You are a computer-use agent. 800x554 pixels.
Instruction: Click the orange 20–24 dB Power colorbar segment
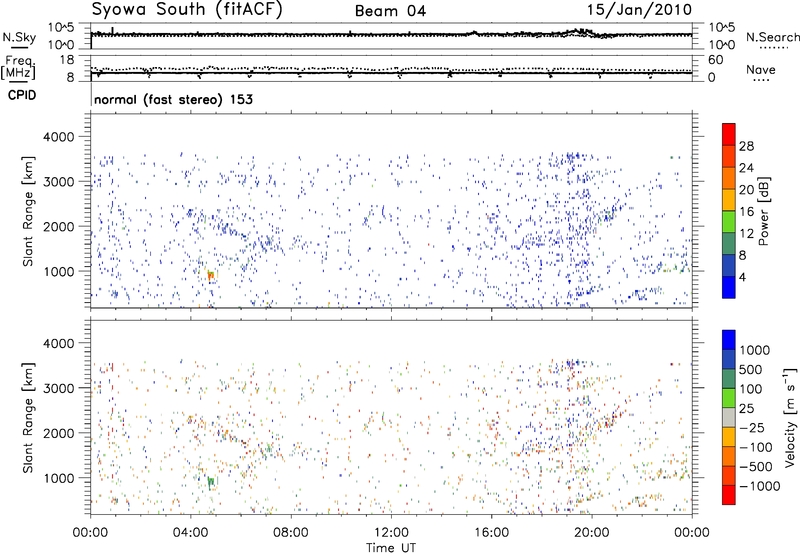[729, 178]
